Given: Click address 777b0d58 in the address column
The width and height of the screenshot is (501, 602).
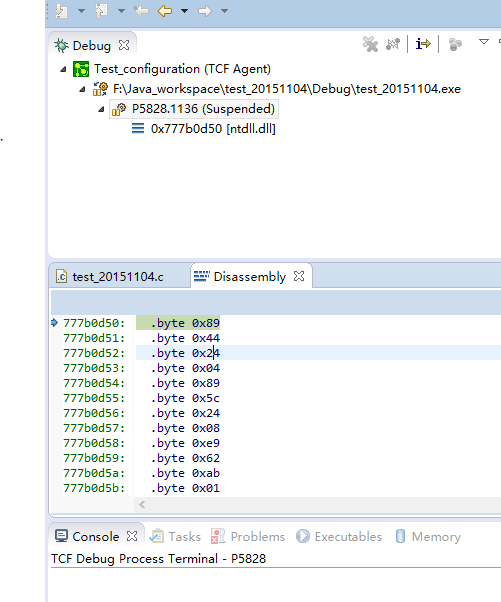Looking at the screenshot, I should [94, 443].
